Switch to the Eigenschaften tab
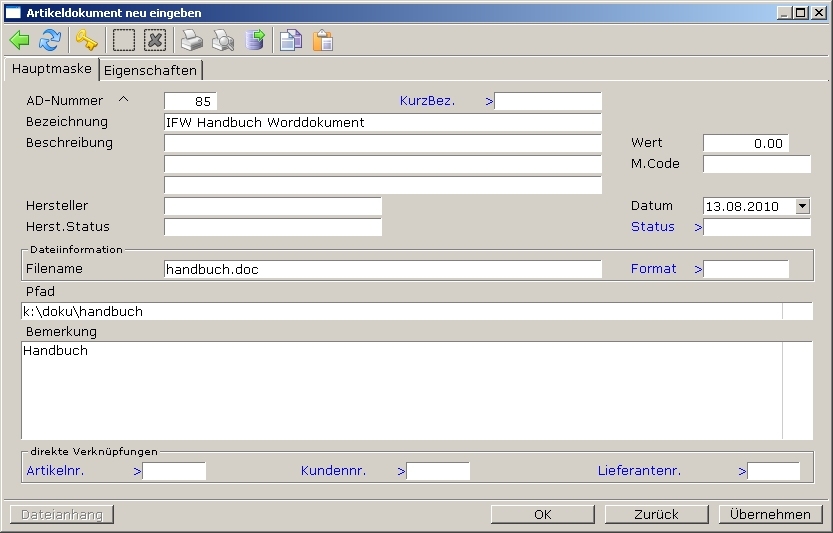The image size is (833, 533). click(x=150, y=71)
